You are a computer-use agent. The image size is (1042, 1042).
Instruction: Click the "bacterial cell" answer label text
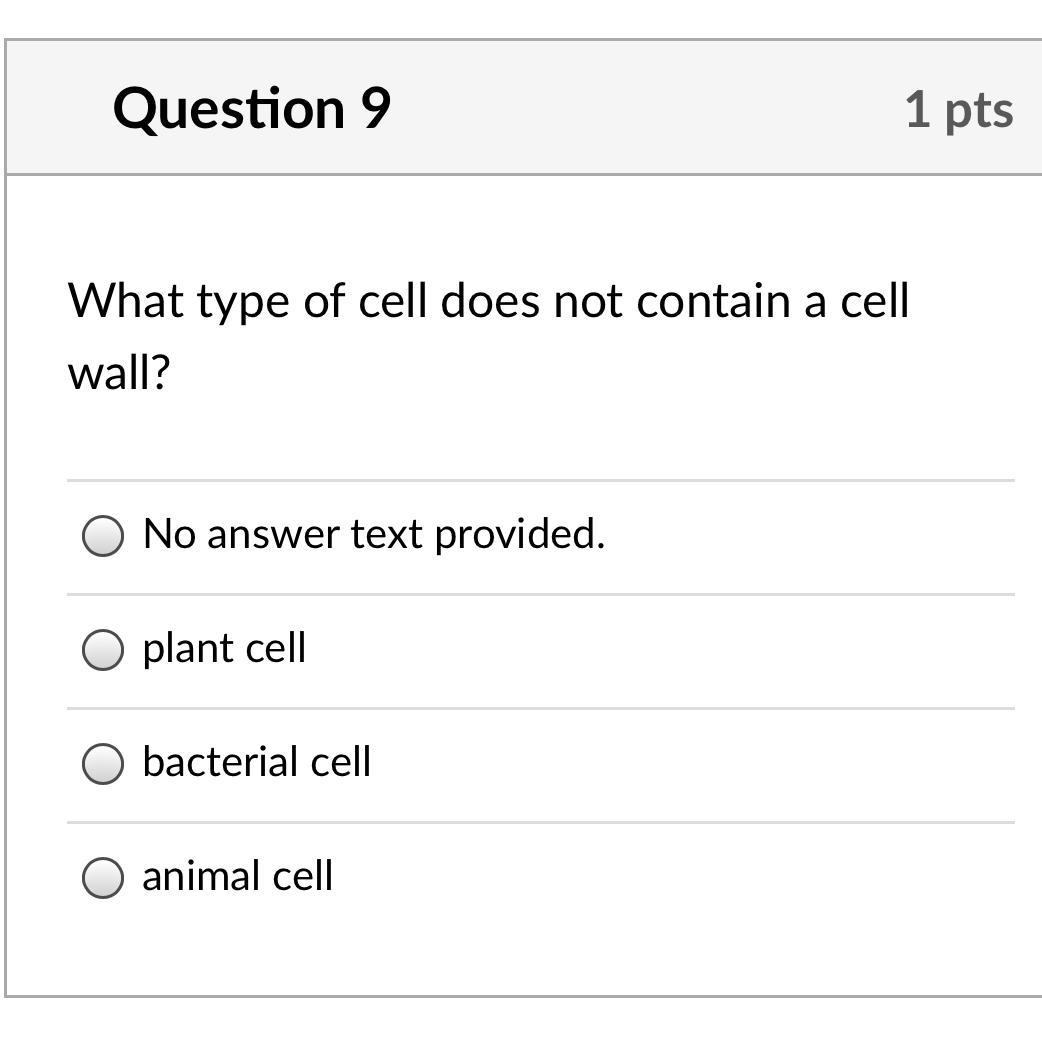[x=257, y=762]
